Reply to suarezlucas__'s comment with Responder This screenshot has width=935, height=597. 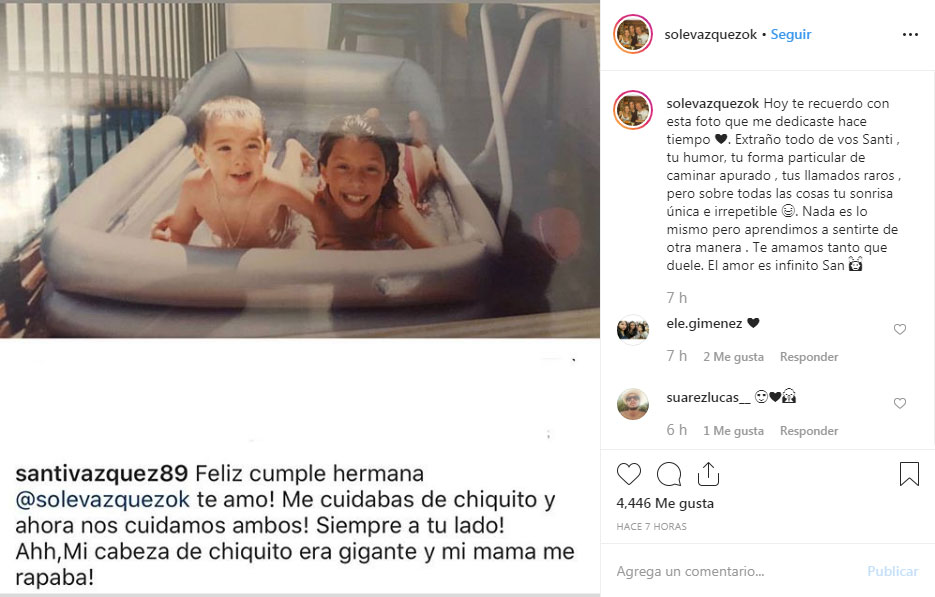809,431
